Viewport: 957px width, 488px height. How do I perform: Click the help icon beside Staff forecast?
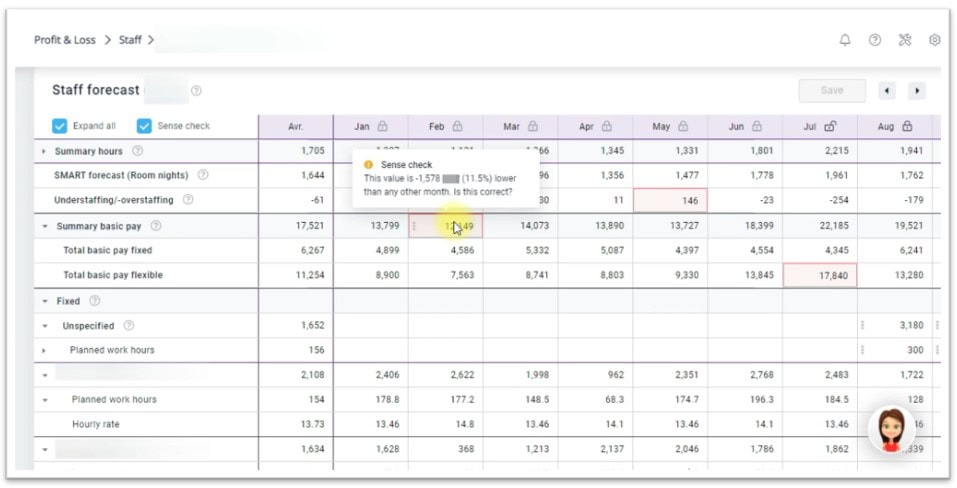point(196,91)
